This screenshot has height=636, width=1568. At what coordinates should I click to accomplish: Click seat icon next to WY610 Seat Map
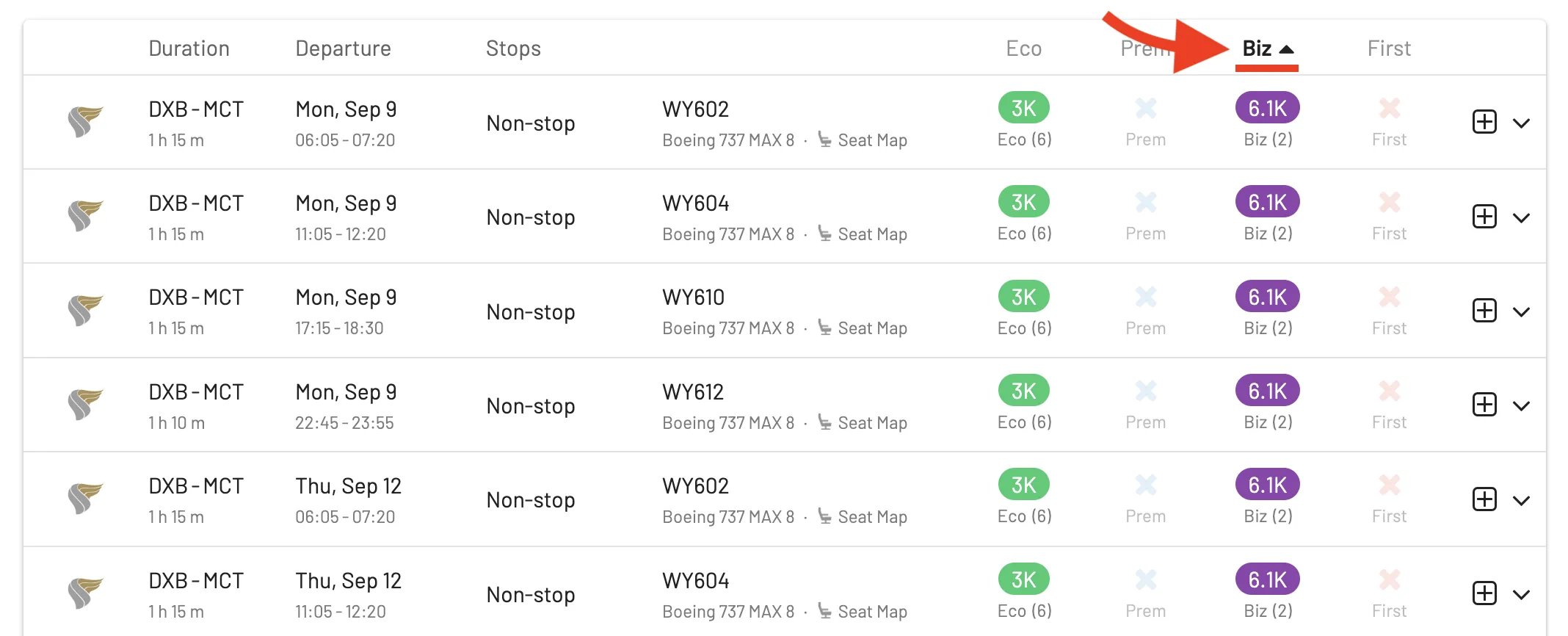825,328
